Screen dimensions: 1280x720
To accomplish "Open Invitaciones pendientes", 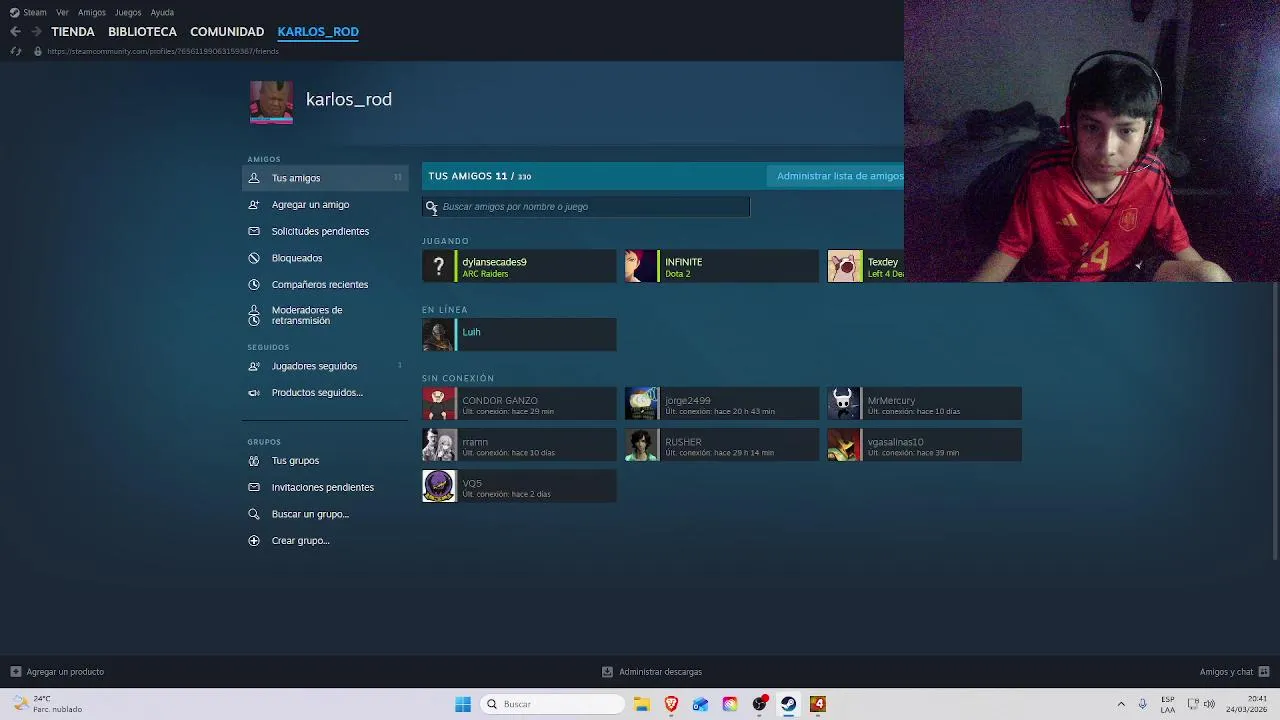I will [x=325, y=487].
